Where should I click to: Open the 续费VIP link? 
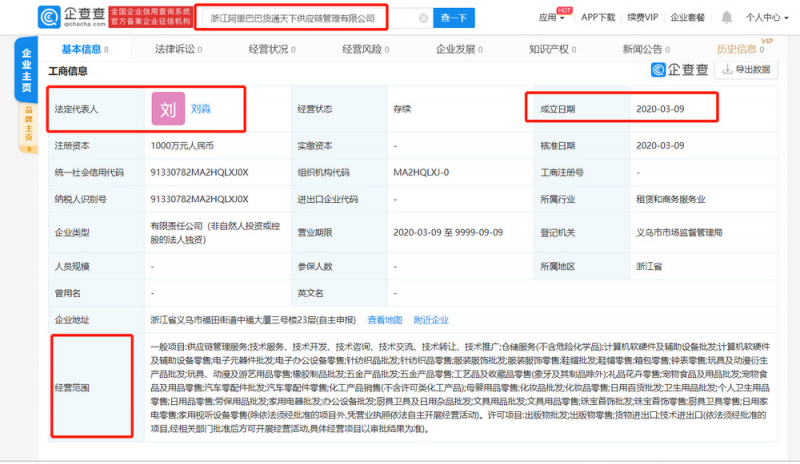click(x=642, y=17)
